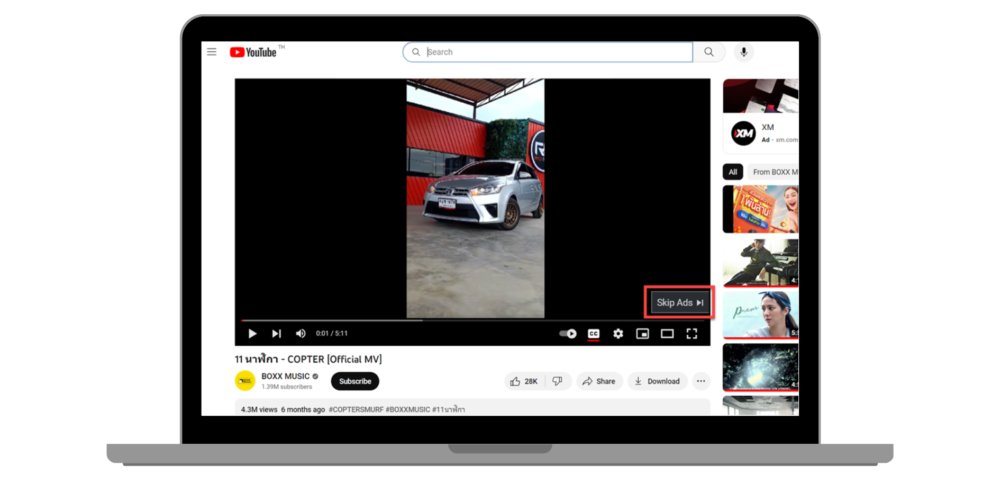Start voice search with the microphone
The width and height of the screenshot is (1000, 492).
point(744,52)
